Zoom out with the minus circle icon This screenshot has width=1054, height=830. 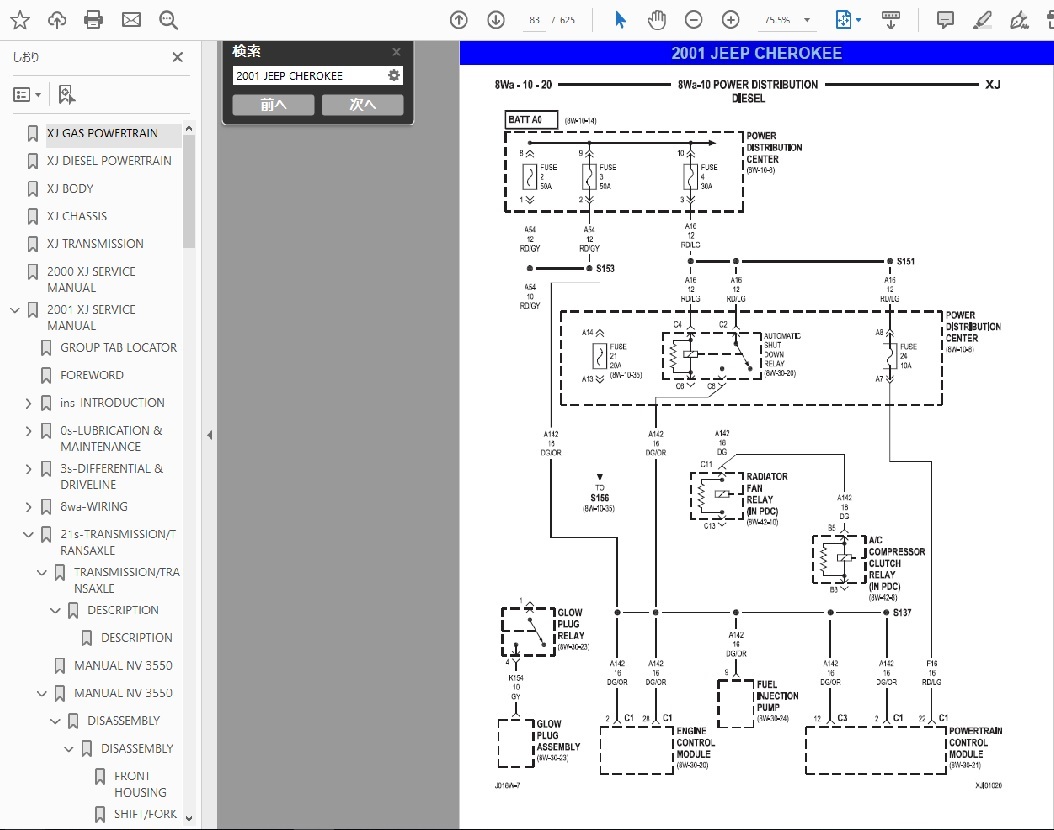coord(693,20)
